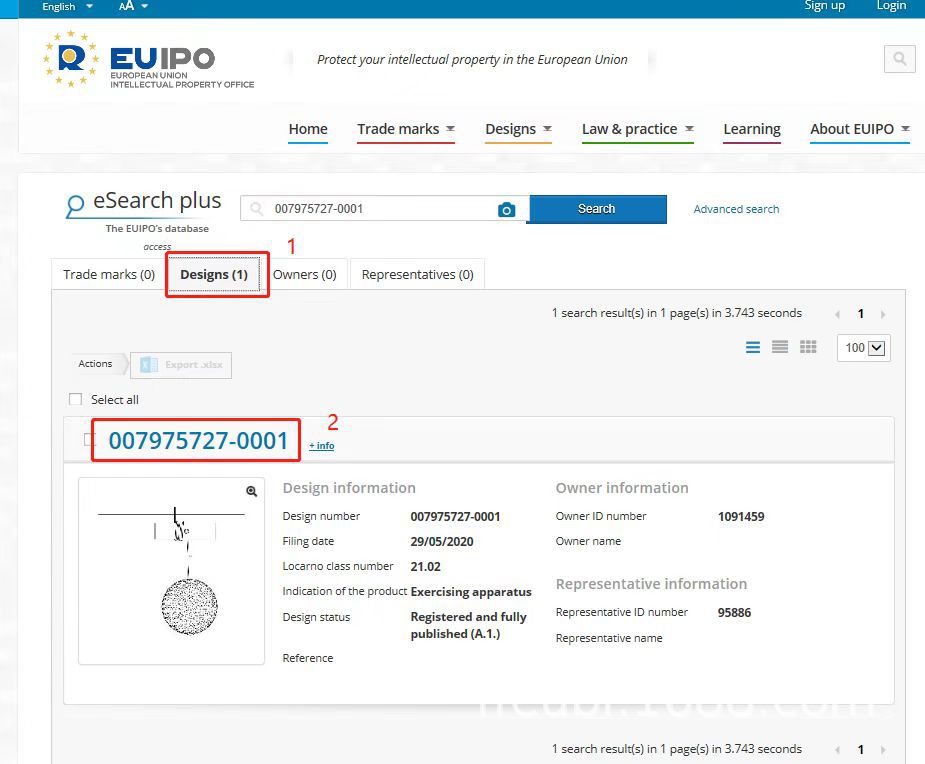Check the Select all checkbox
The image size is (925, 764).
[76, 399]
